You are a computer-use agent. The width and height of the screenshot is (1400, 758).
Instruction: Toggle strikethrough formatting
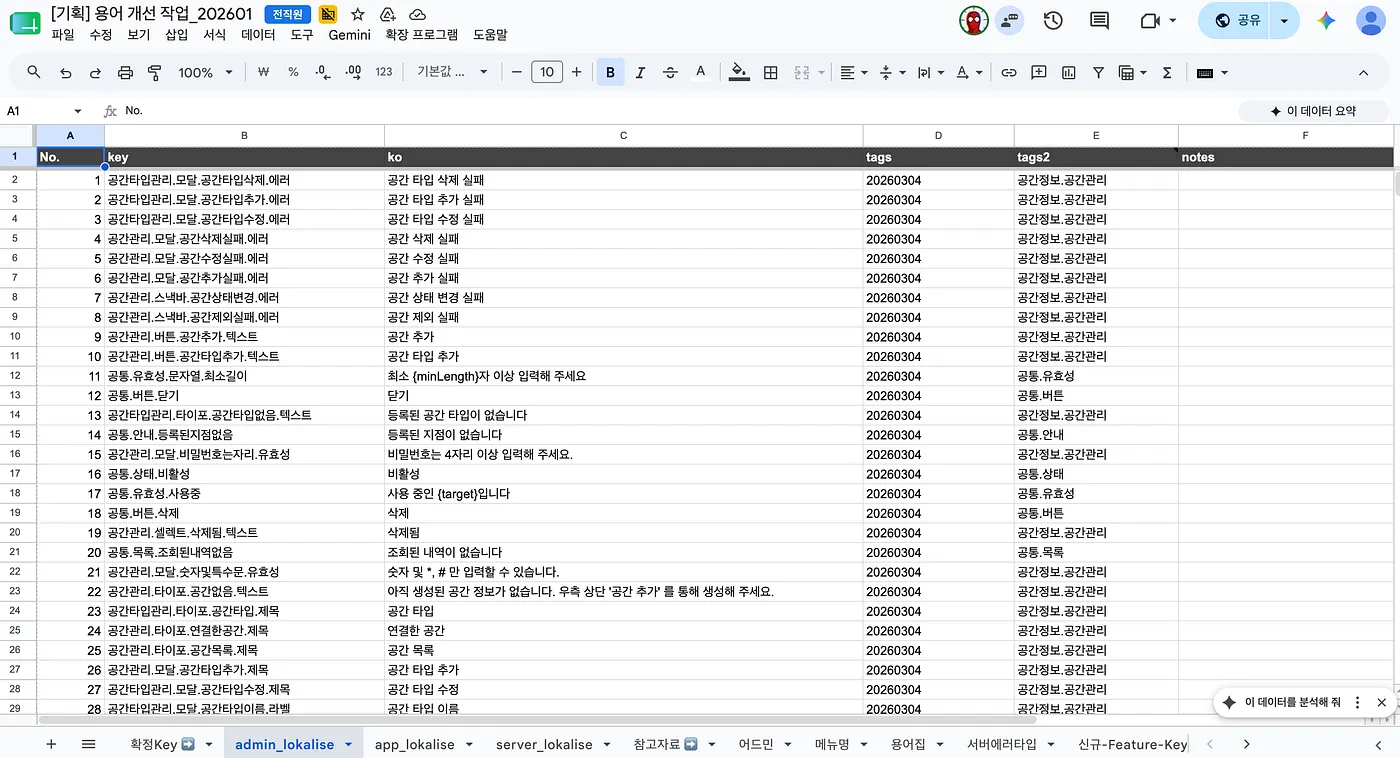click(x=670, y=72)
